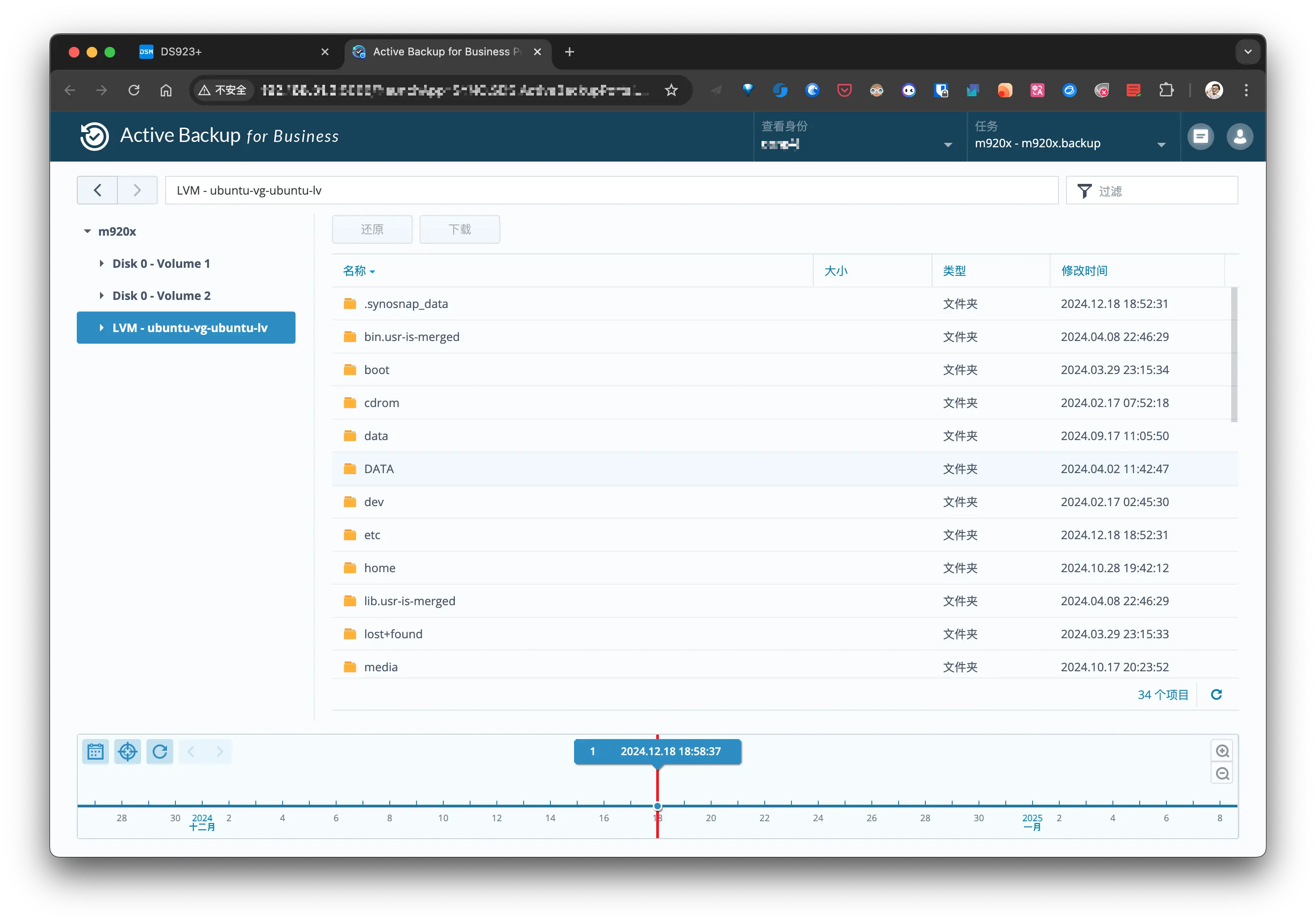
Task: Refresh the file list next to 34 个项目
Action: [x=1216, y=694]
